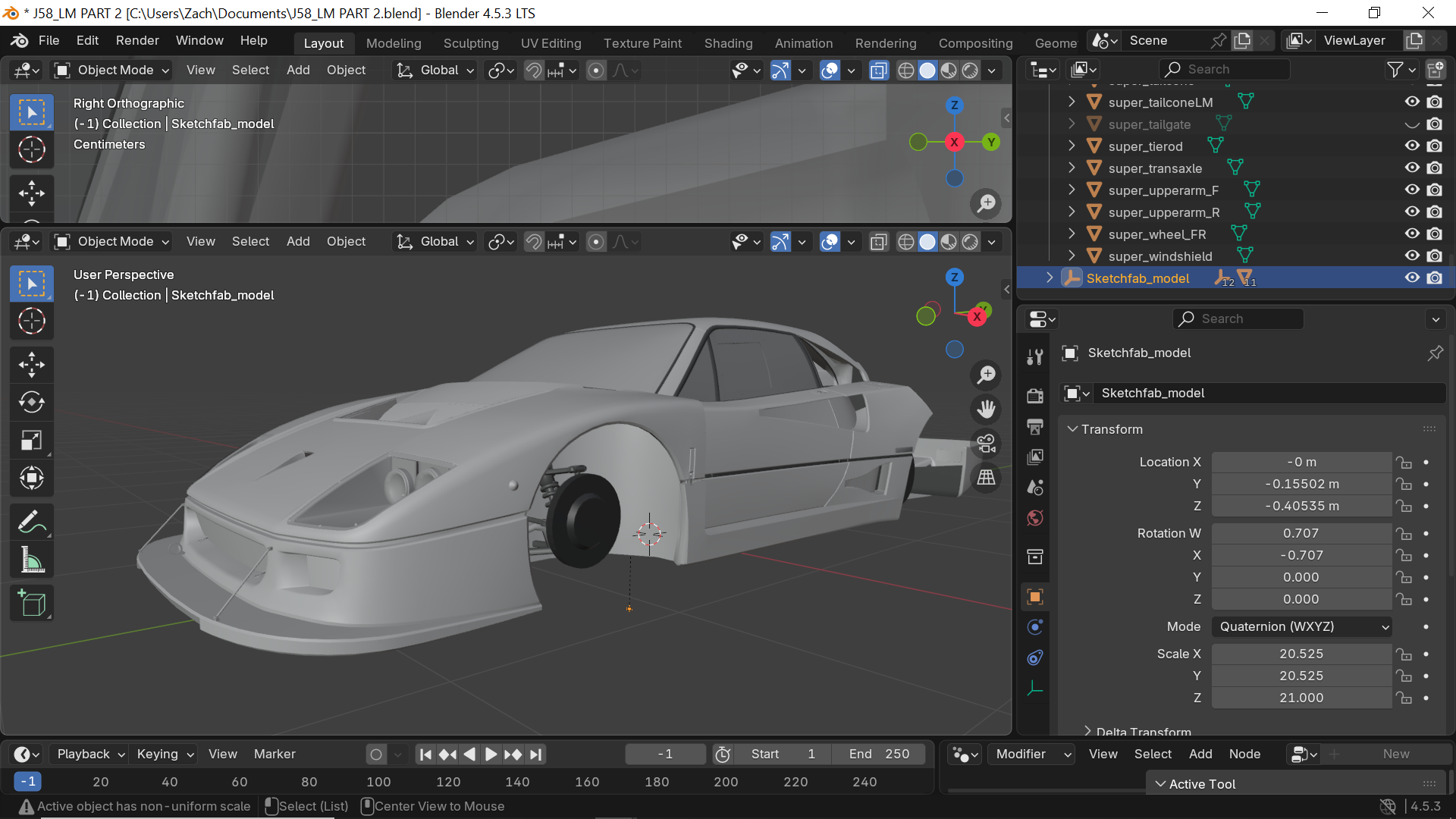Select the Add Cube tool
1456x819 pixels.
pyautogui.click(x=32, y=604)
